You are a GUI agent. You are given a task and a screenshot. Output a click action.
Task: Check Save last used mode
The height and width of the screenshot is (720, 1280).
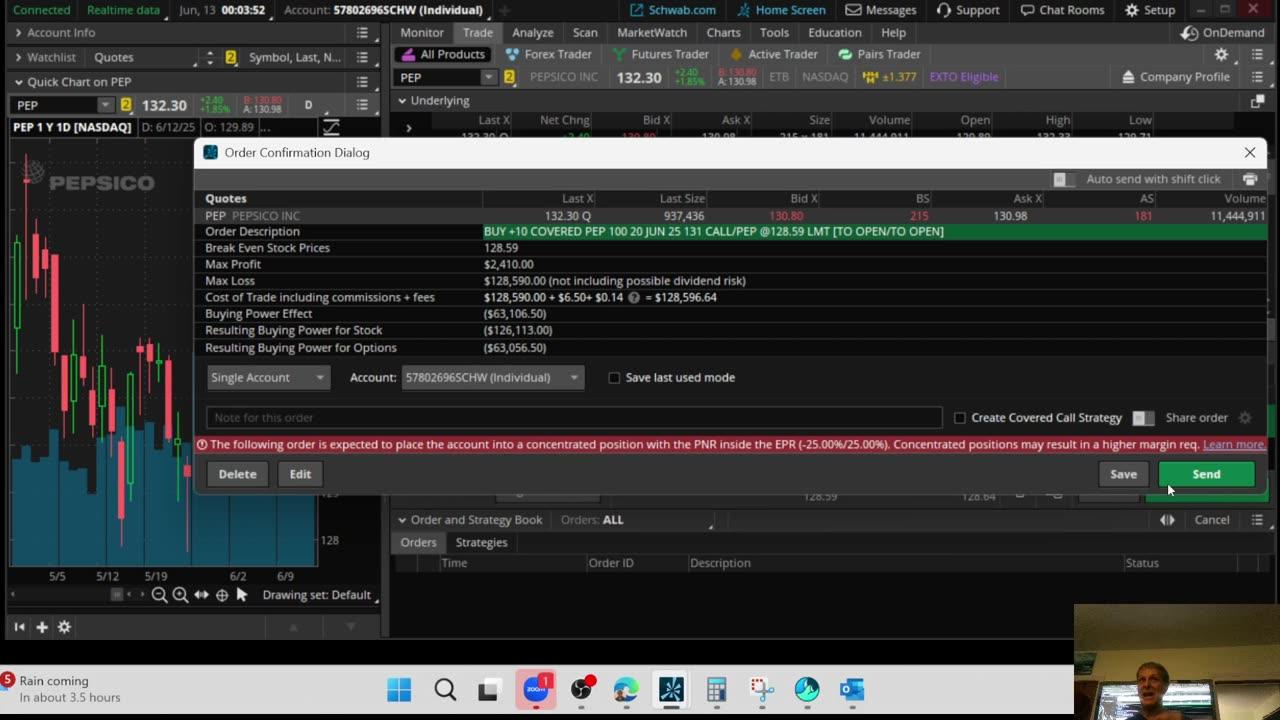click(614, 378)
